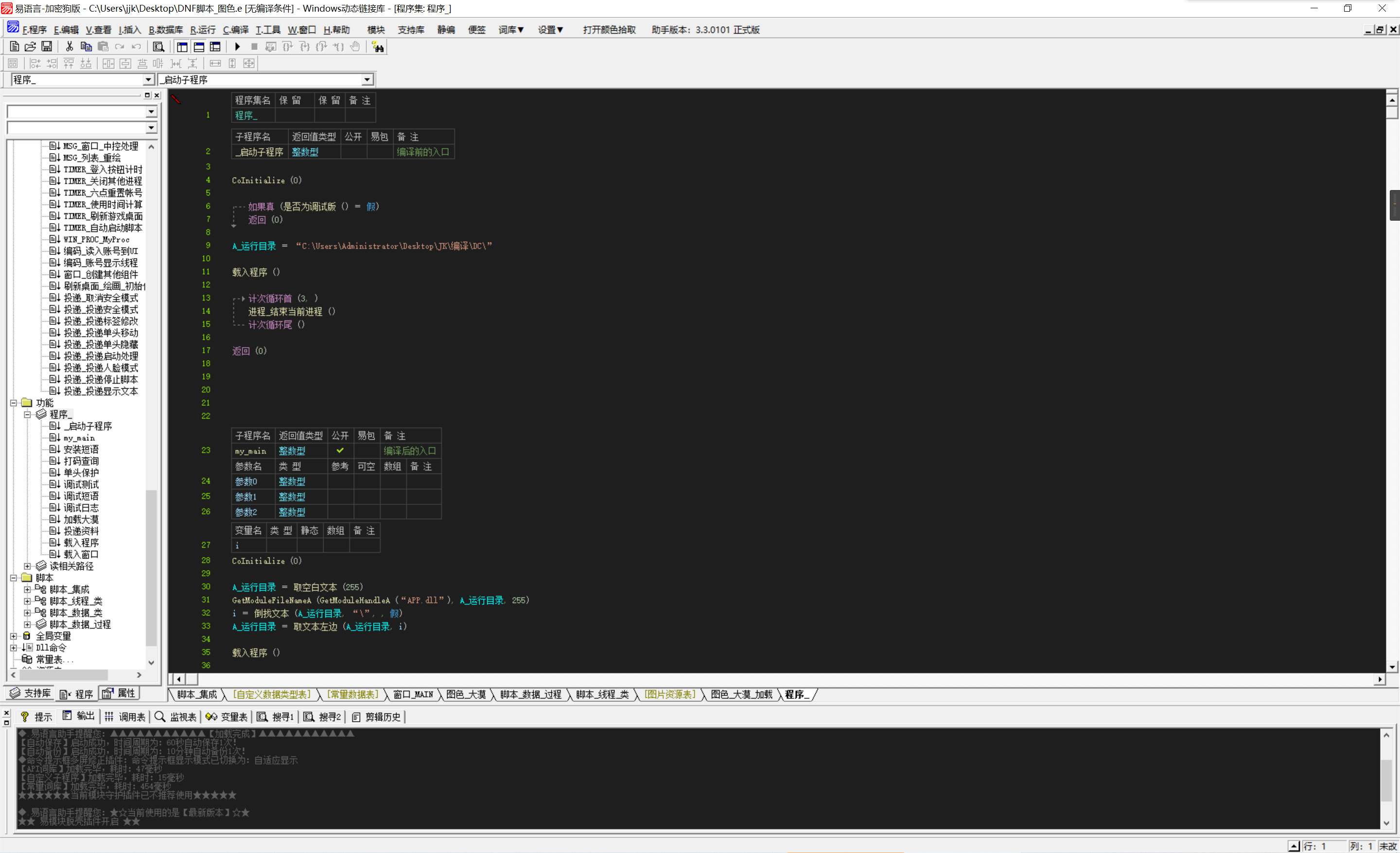Screen dimensions: 1400x853
Task: Expand the 读相关路径 tree node
Action: (27, 566)
